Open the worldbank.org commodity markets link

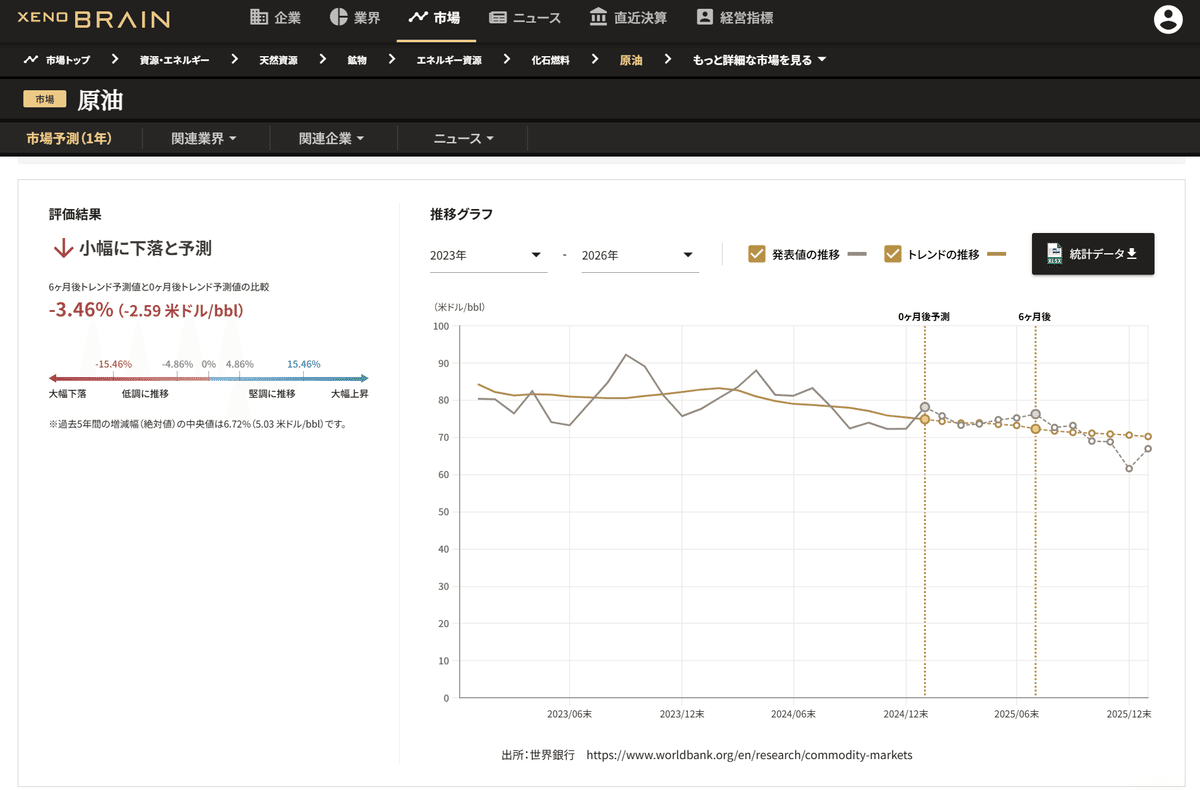point(749,755)
